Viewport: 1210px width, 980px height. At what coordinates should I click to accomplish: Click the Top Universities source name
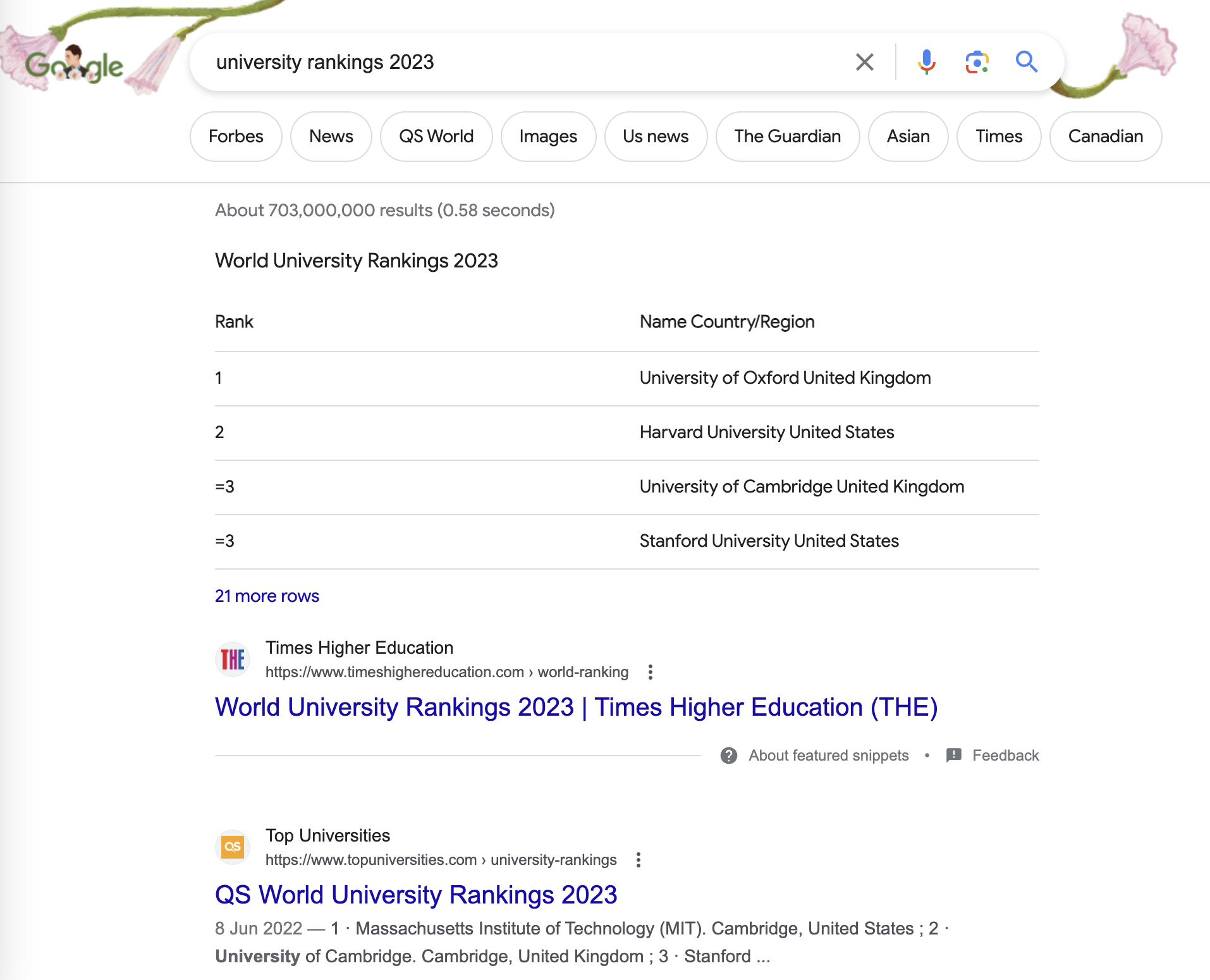(327, 836)
